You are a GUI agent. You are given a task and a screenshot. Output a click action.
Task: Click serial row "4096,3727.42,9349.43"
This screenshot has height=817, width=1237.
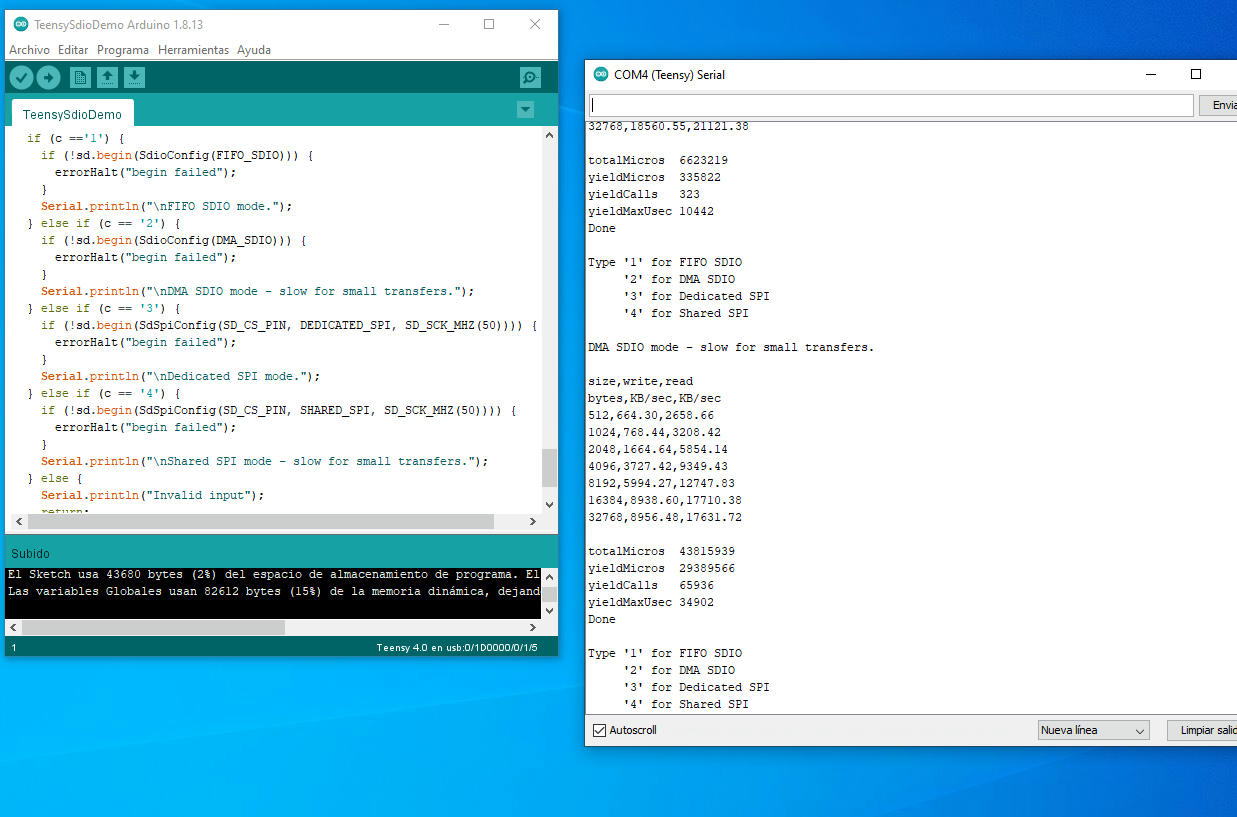pos(658,466)
